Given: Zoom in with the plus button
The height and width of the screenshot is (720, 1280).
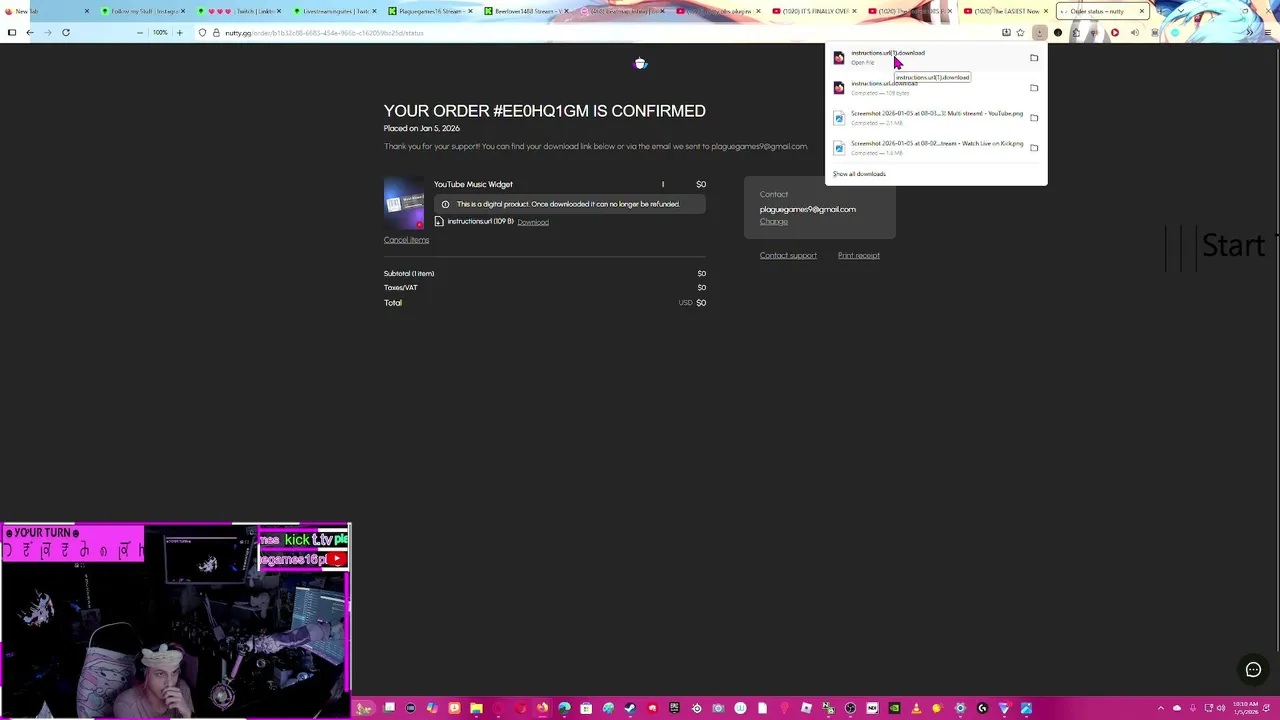Looking at the screenshot, I should 179,33.
